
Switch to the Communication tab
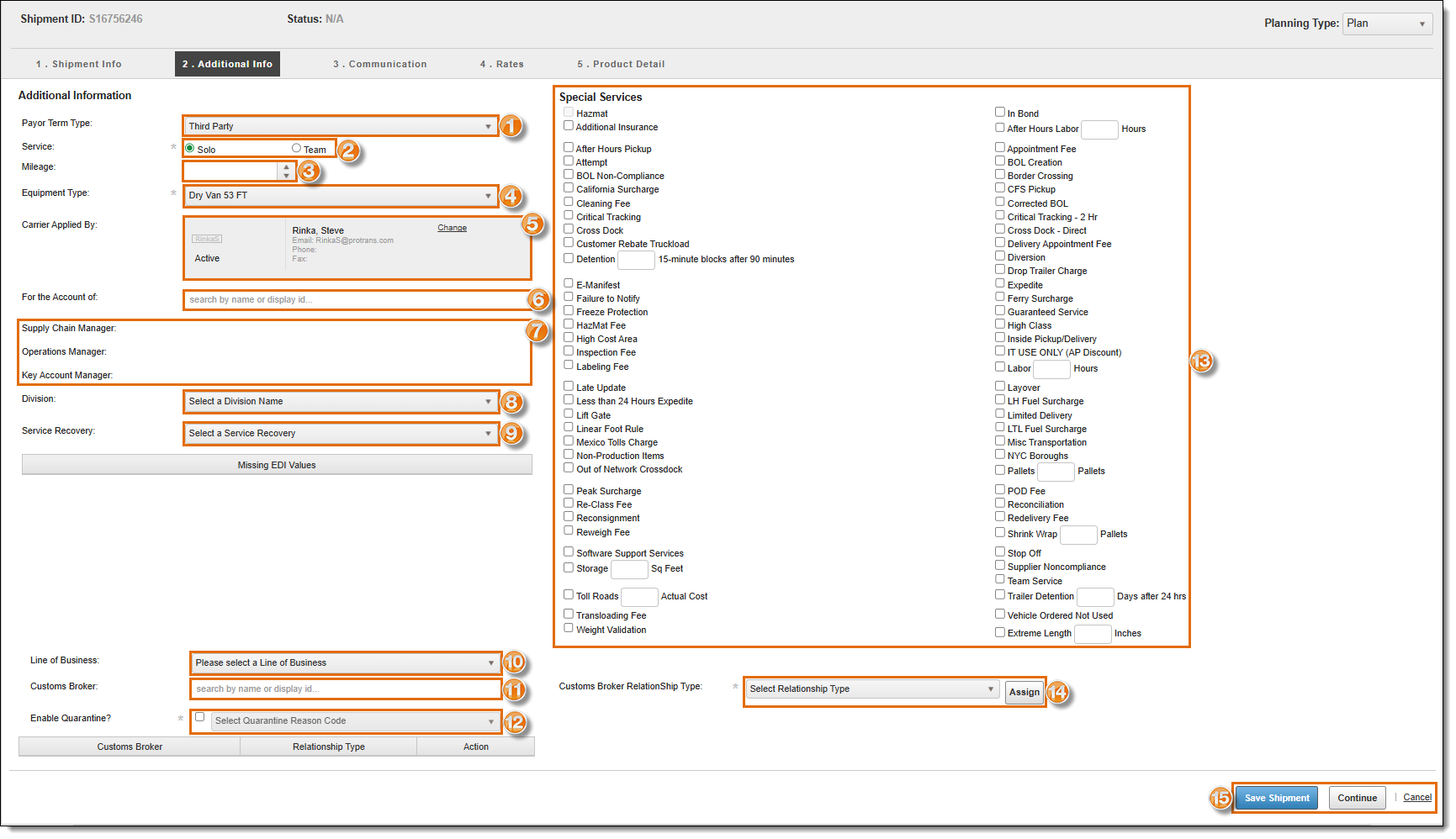tap(379, 64)
